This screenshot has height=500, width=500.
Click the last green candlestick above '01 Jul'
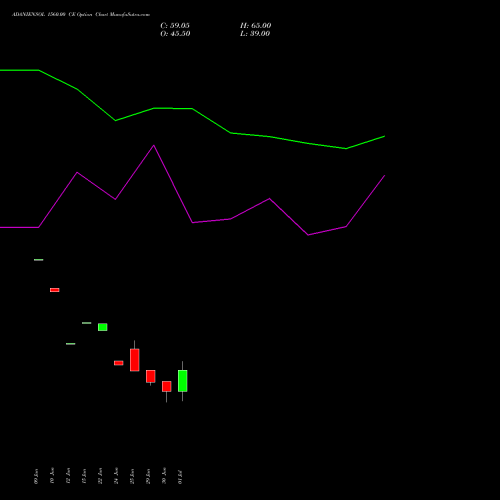tap(182, 381)
